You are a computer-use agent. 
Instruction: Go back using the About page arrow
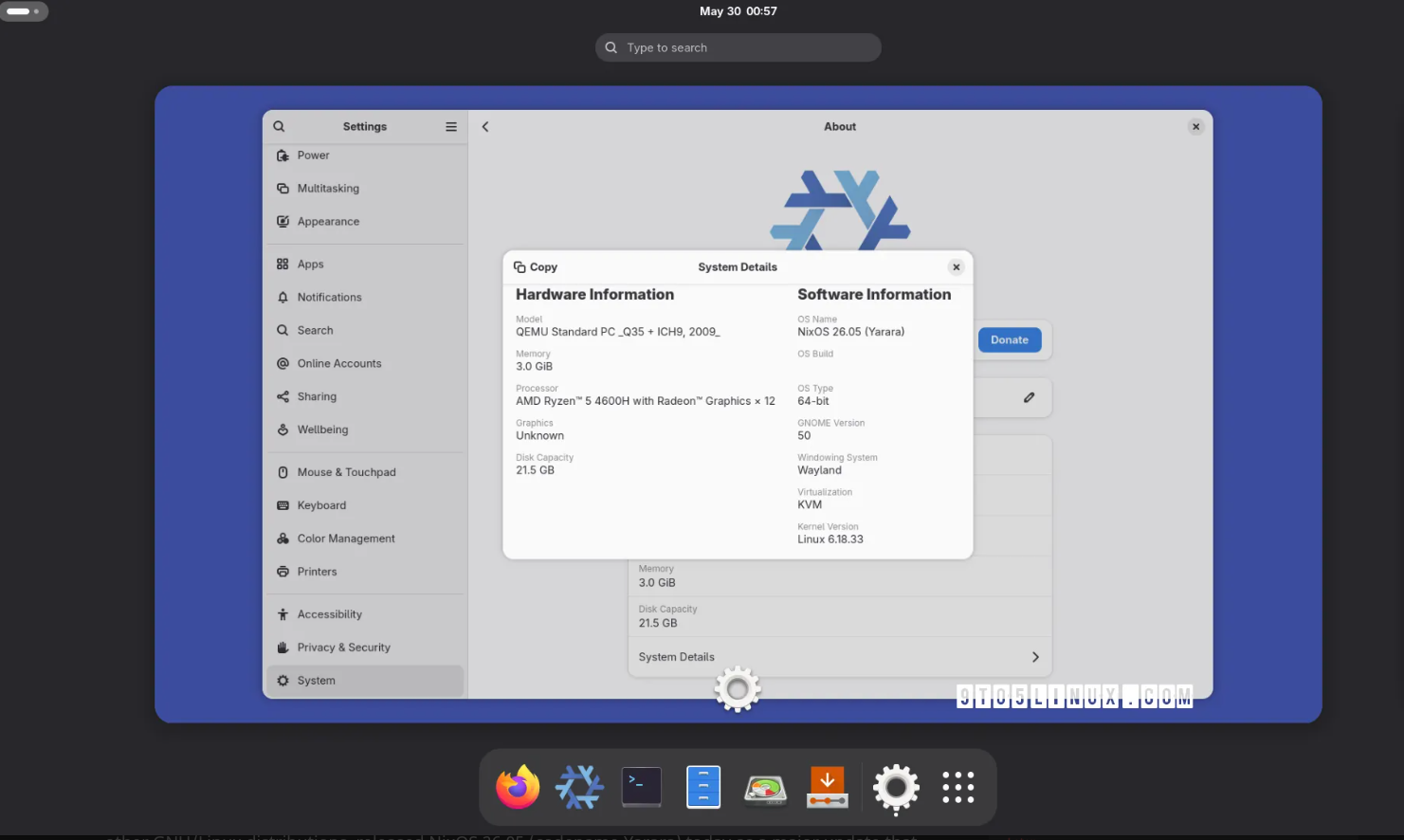[x=485, y=126]
